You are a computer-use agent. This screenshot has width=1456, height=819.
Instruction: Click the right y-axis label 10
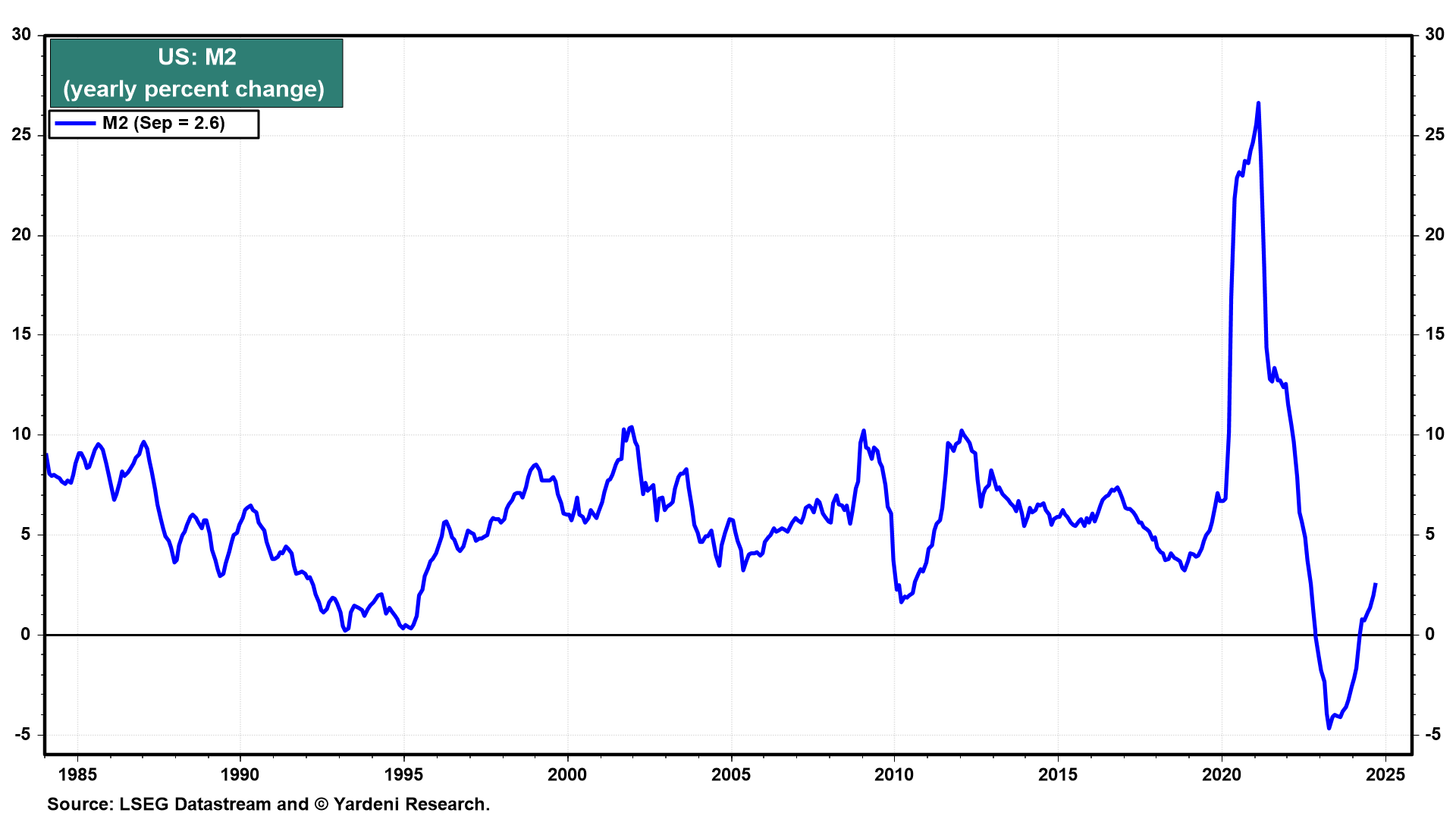pyautogui.click(x=1435, y=435)
